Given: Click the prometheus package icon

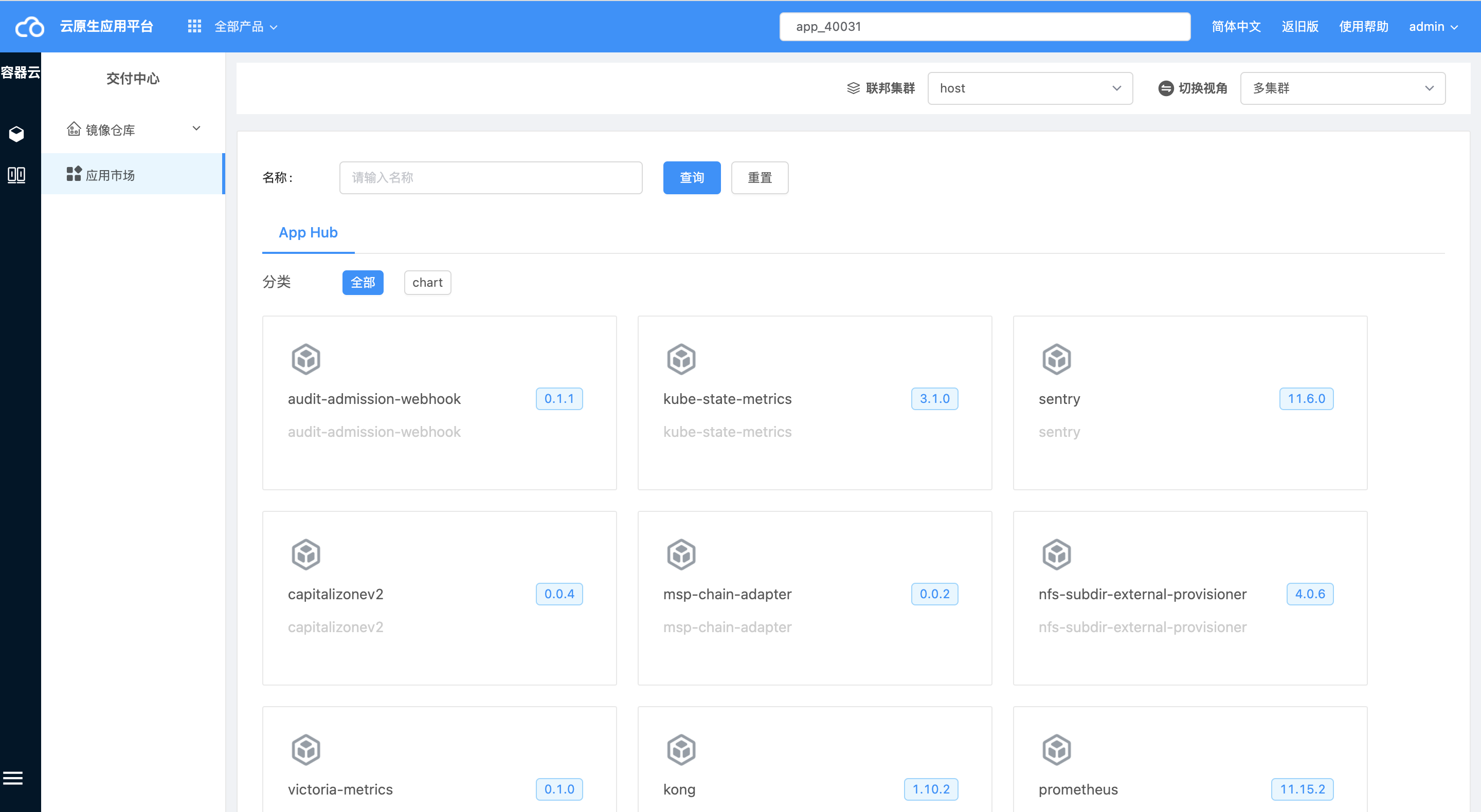Looking at the screenshot, I should (1057, 750).
